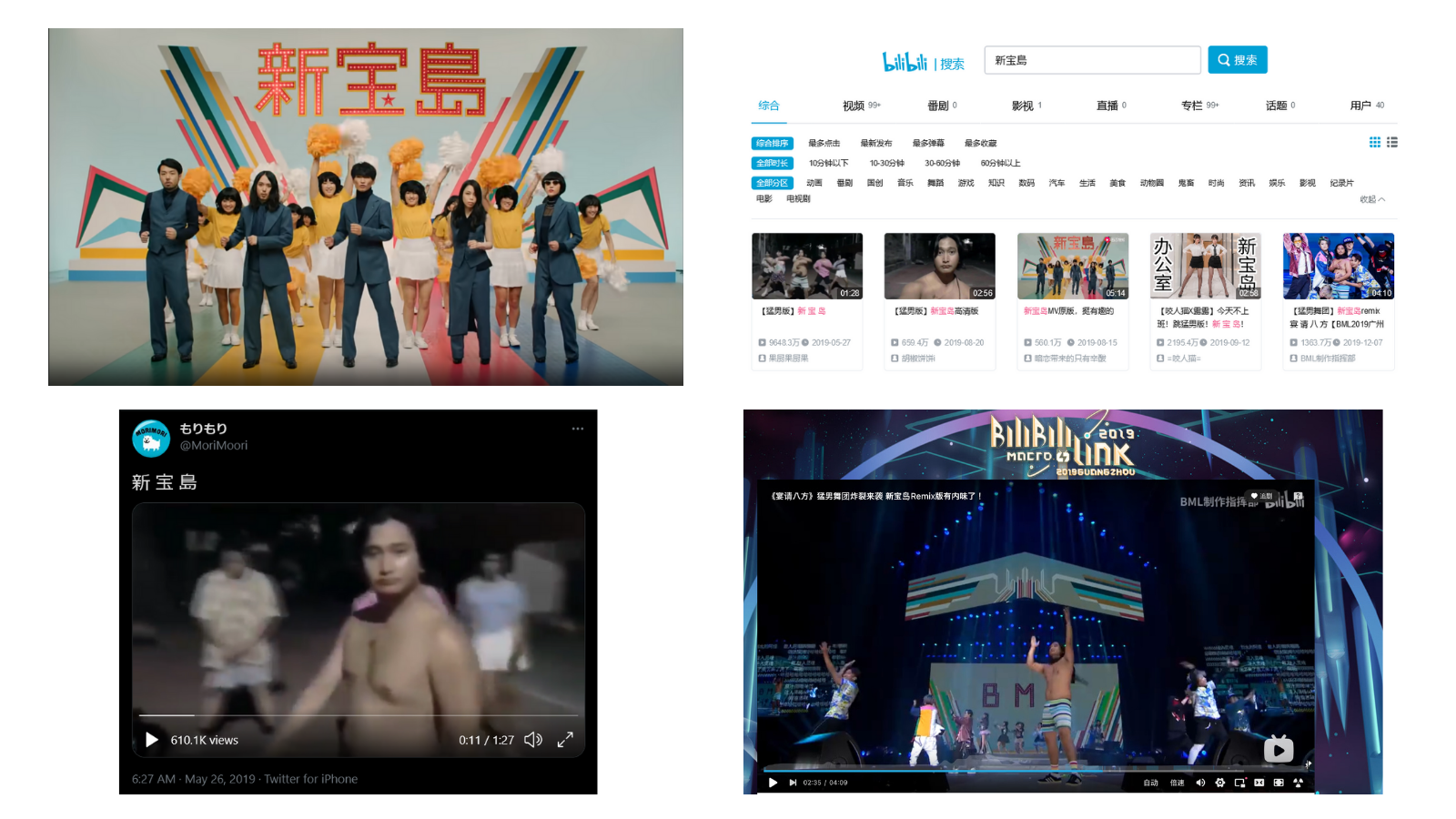Image resolution: width=1456 pixels, height=819 pixels.
Task: Play the bilibili player video
Action: (773, 783)
